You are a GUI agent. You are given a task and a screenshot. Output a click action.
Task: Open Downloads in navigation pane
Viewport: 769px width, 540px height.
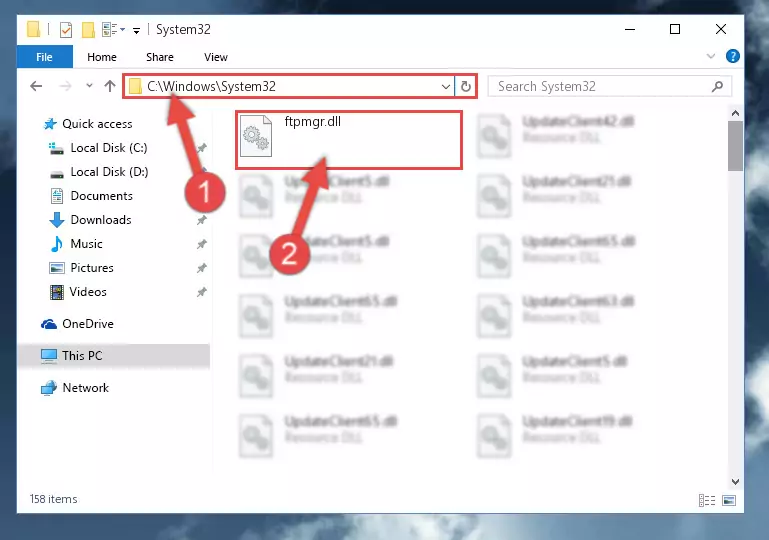pyautogui.click(x=101, y=220)
